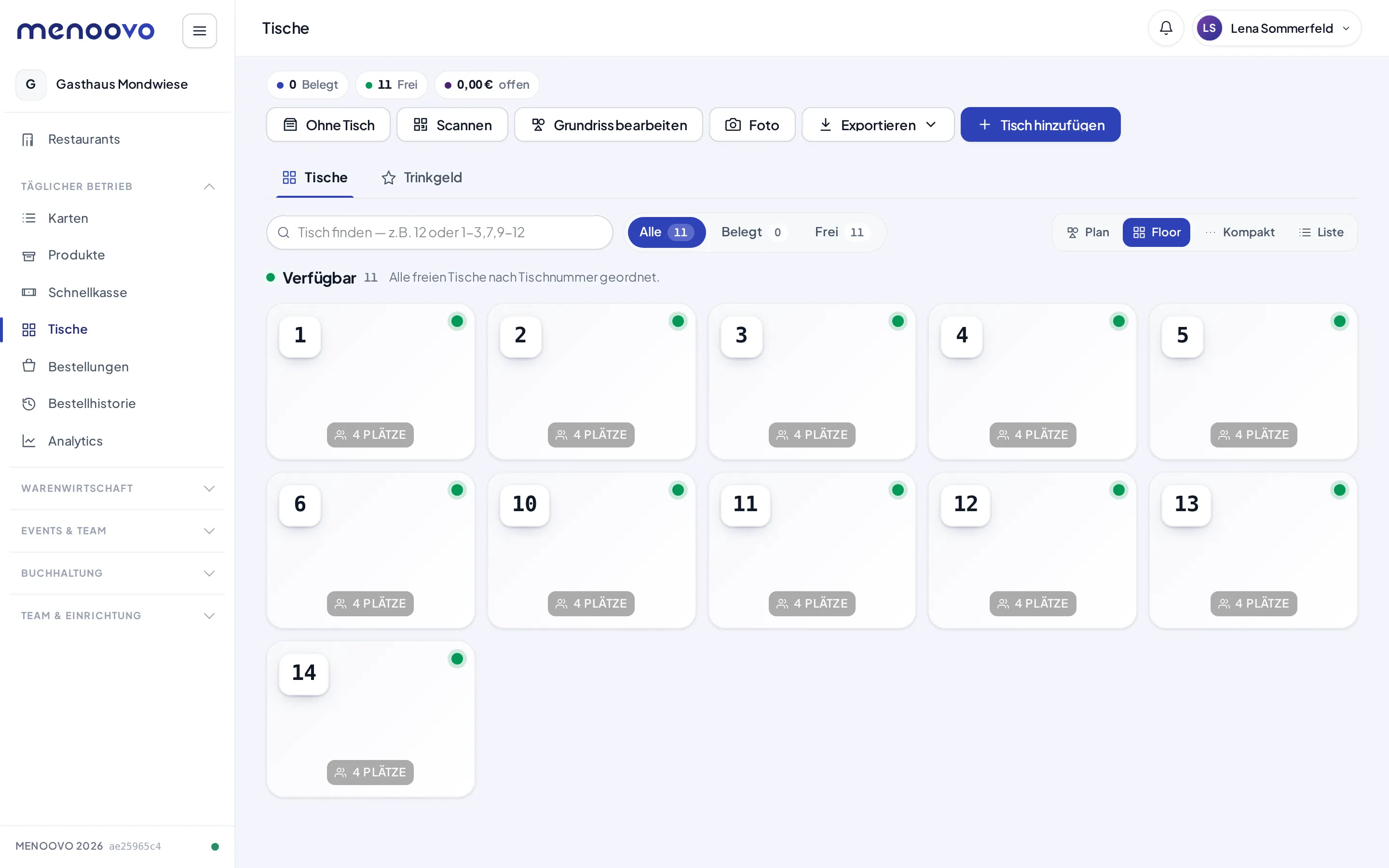Collapse the Täglicher Betrieb section
Image resolution: width=1389 pixels, height=868 pixels.
[x=118, y=187]
